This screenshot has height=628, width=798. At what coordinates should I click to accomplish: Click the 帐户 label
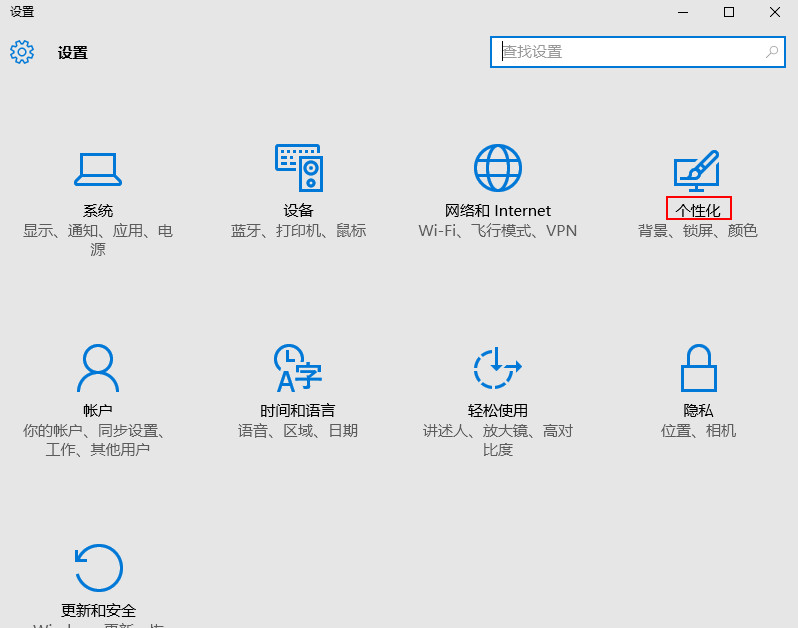coord(98,410)
